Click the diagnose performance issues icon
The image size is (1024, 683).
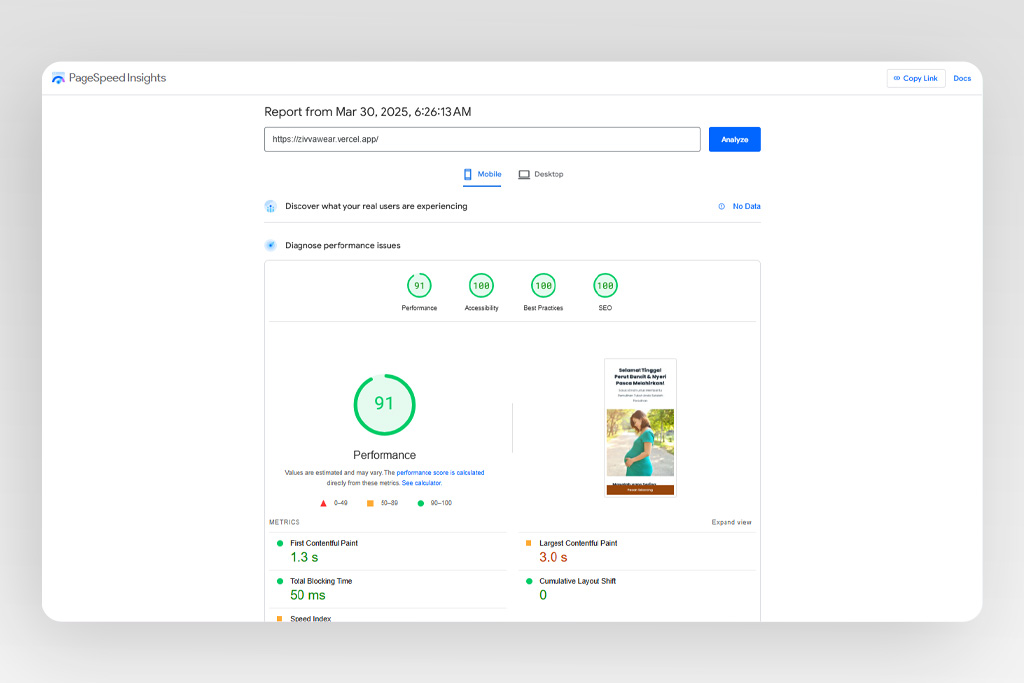click(x=270, y=245)
